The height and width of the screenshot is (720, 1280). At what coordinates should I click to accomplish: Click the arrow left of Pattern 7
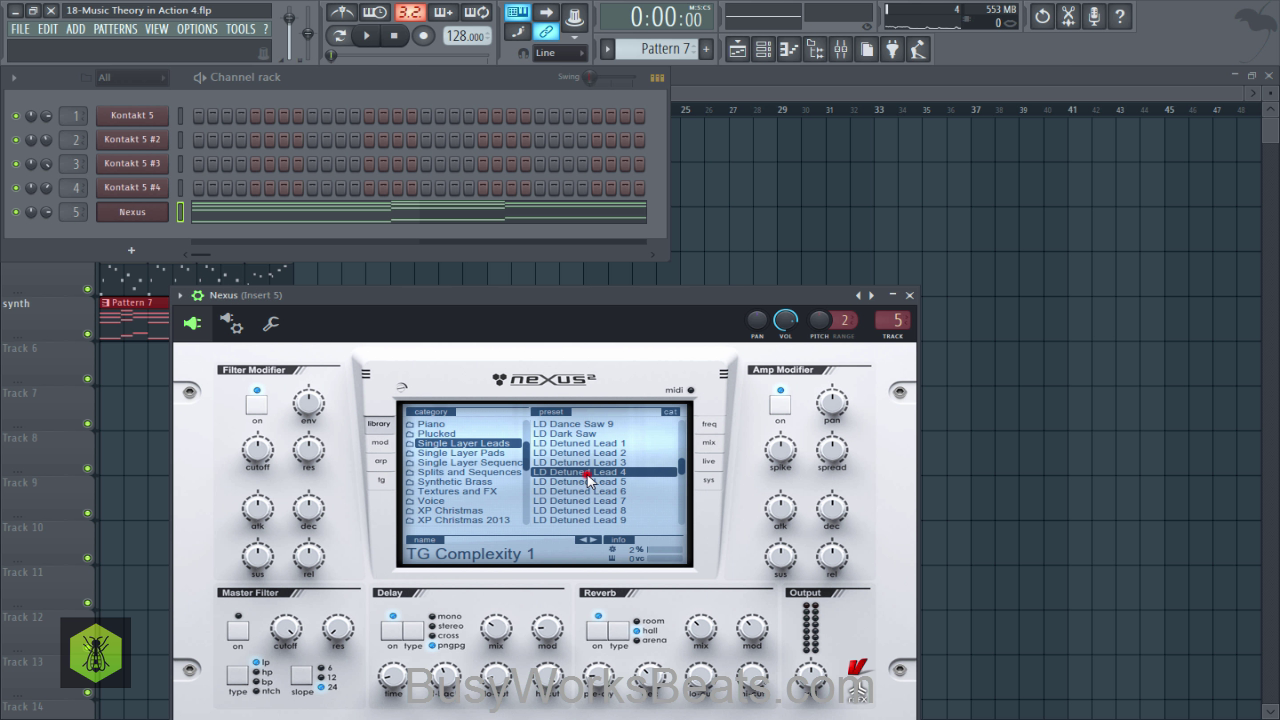coord(607,48)
